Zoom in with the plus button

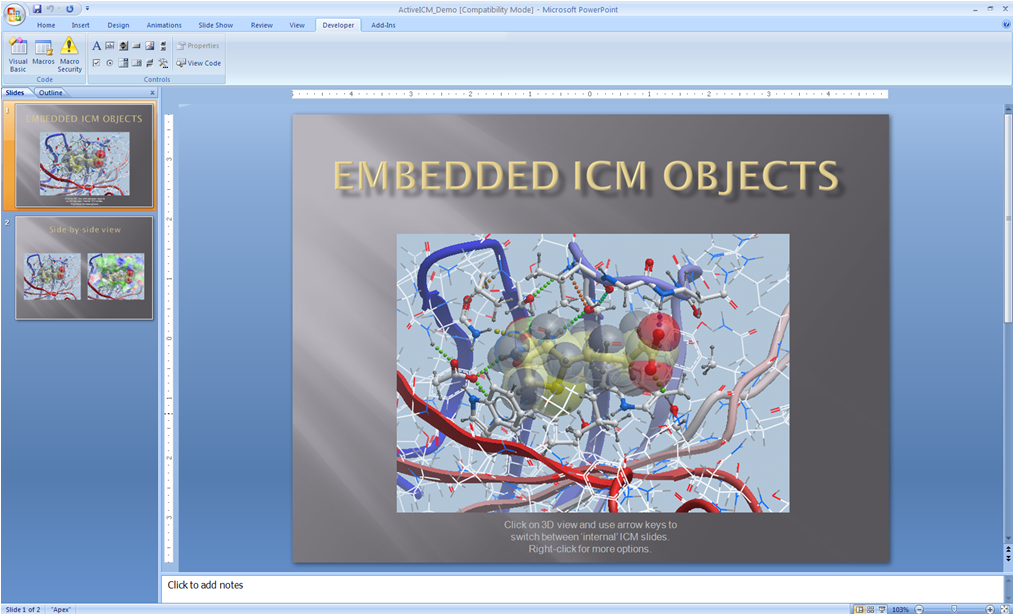[990, 610]
